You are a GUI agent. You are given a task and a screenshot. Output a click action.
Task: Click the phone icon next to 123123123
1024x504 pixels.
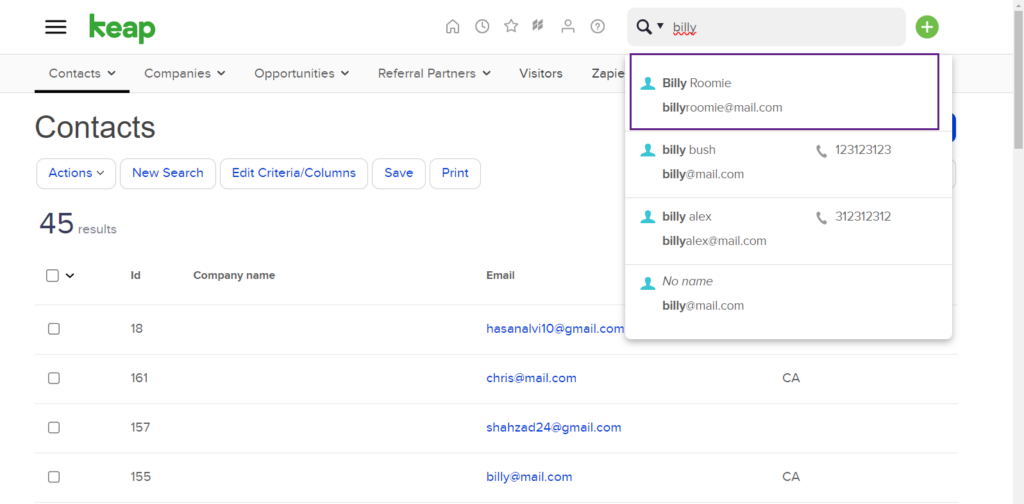(821, 151)
